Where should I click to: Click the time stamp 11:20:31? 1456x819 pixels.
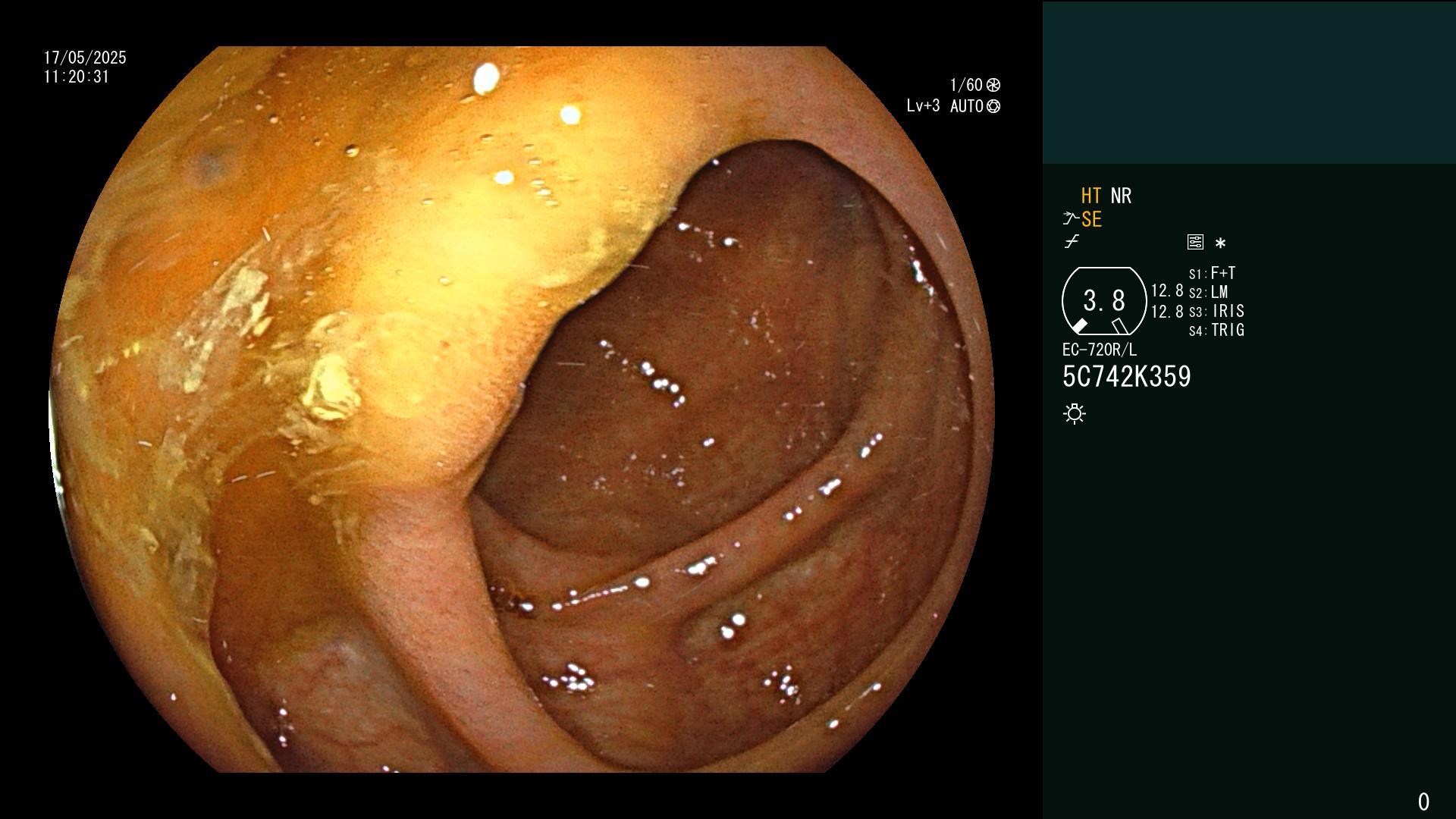[77, 77]
